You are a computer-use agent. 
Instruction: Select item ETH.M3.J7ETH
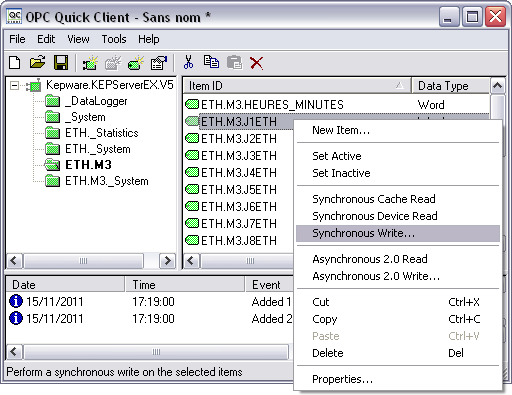(x=239, y=223)
